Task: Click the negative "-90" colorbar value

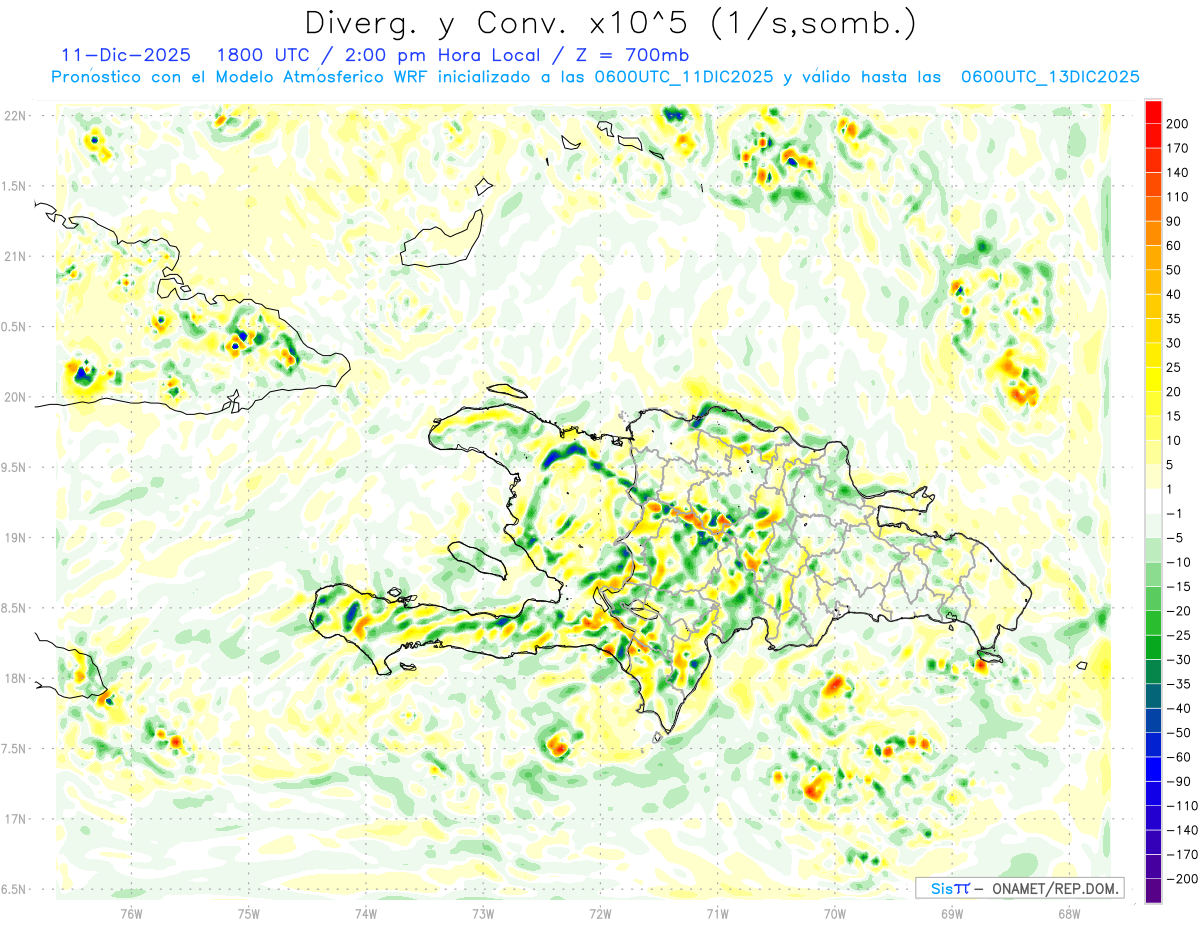Action: (x=1179, y=782)
